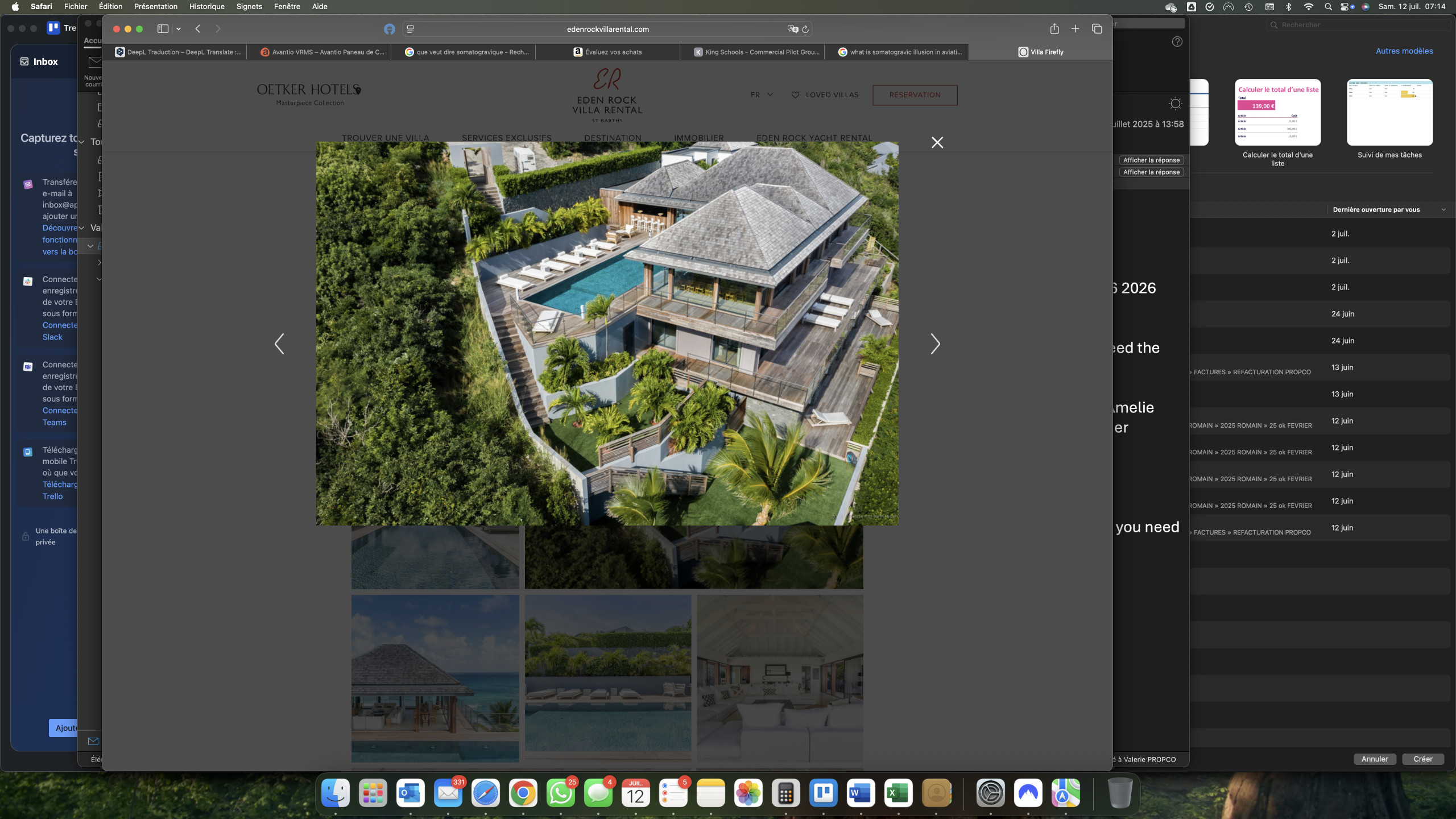Switch to the Évaluez vos achats tab
Viewport: 1456px width, 819px height.
point(607,52)
